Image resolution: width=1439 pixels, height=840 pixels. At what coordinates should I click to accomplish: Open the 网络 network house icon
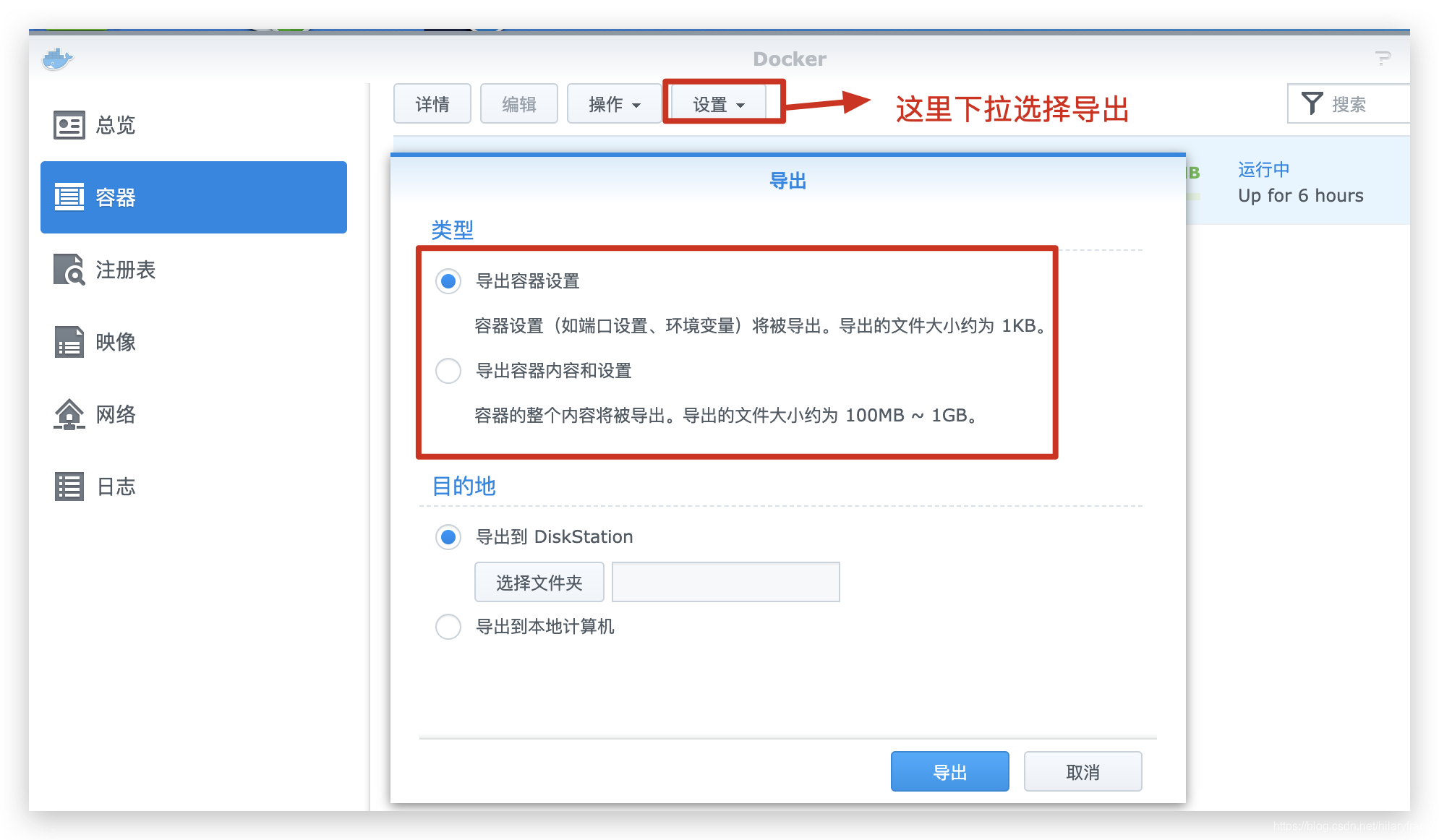[69, 414]
